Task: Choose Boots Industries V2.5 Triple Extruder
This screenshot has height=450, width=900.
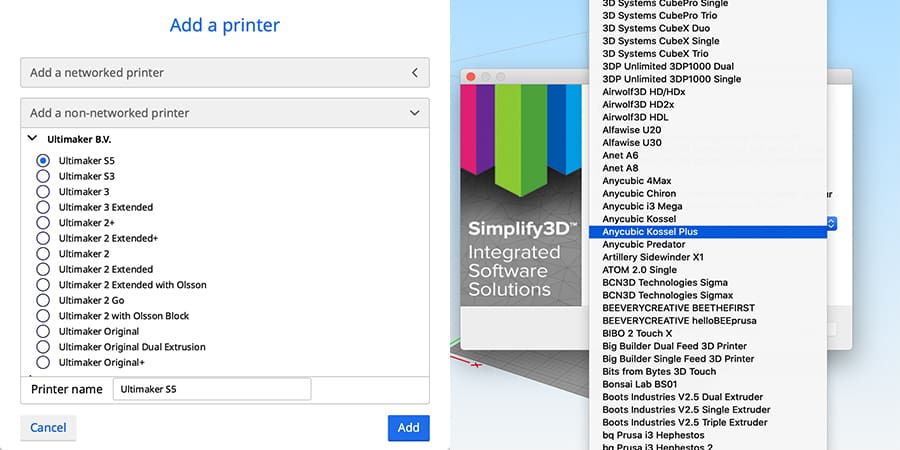Action: point(708,422)
